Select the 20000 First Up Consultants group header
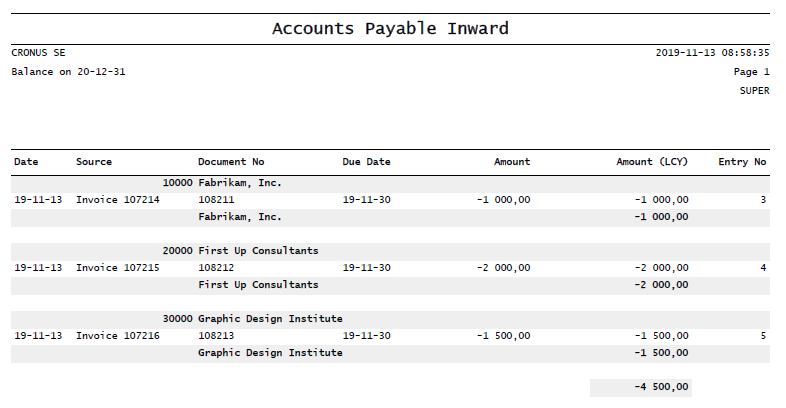 pos(240,251)
